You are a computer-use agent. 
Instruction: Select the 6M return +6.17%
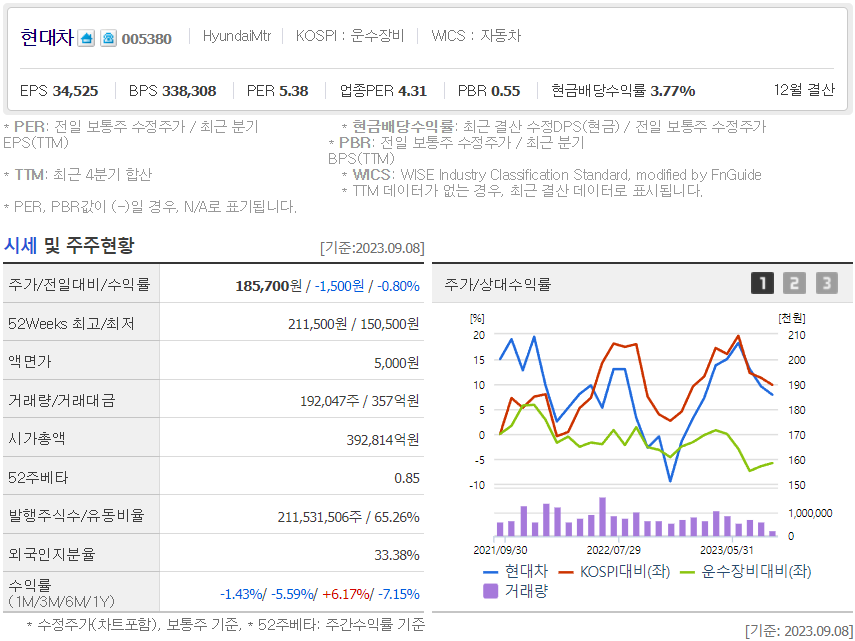tap(346, 594)
